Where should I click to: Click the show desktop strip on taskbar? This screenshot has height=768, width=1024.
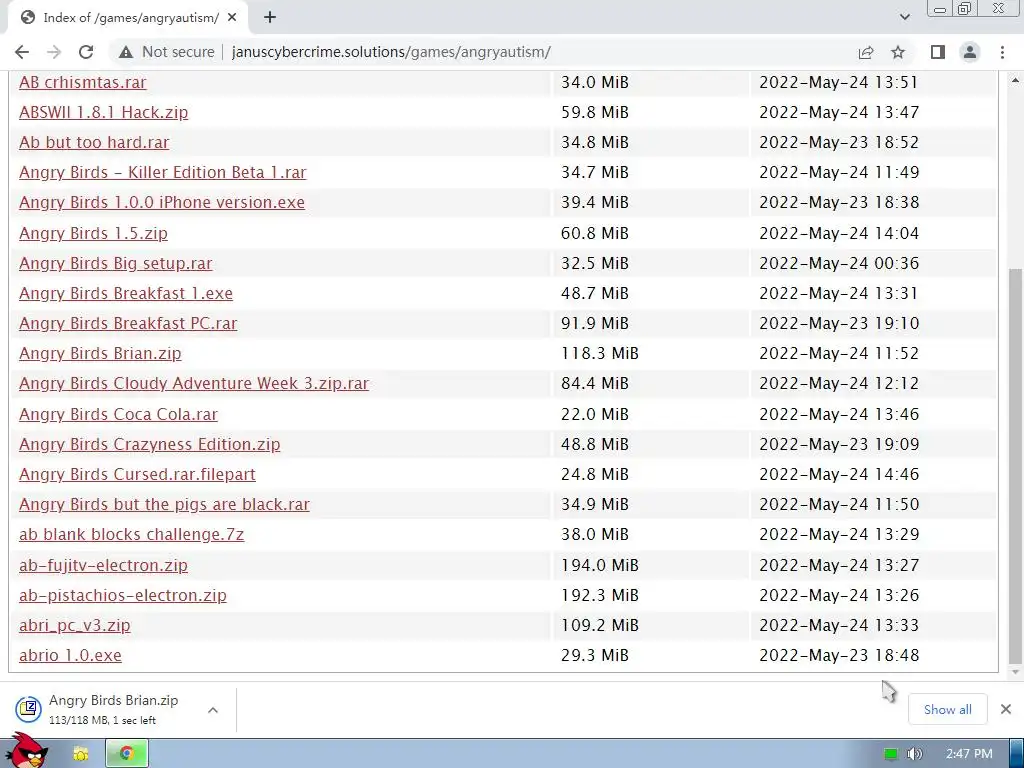coord(1019,754)
